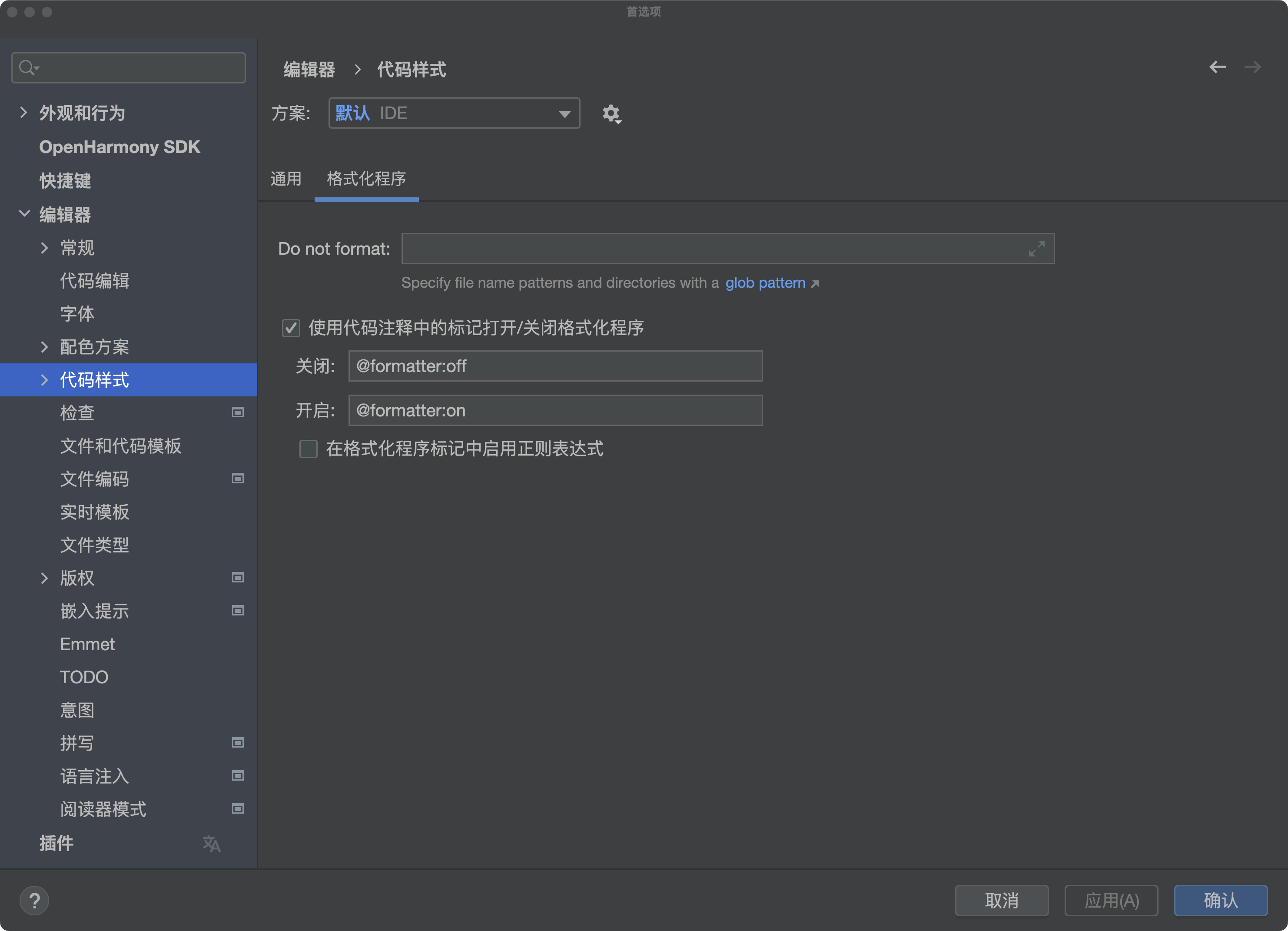The image size is (1288, 931).
Task: Uncheck 使用代码注释中的标记 formatter checkbox
Action: (x=291, y=328)
